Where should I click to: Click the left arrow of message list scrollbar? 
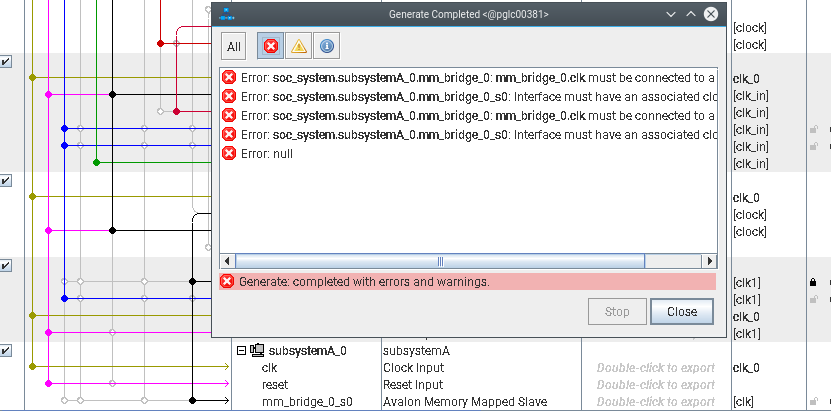click(x=227, y=261)
